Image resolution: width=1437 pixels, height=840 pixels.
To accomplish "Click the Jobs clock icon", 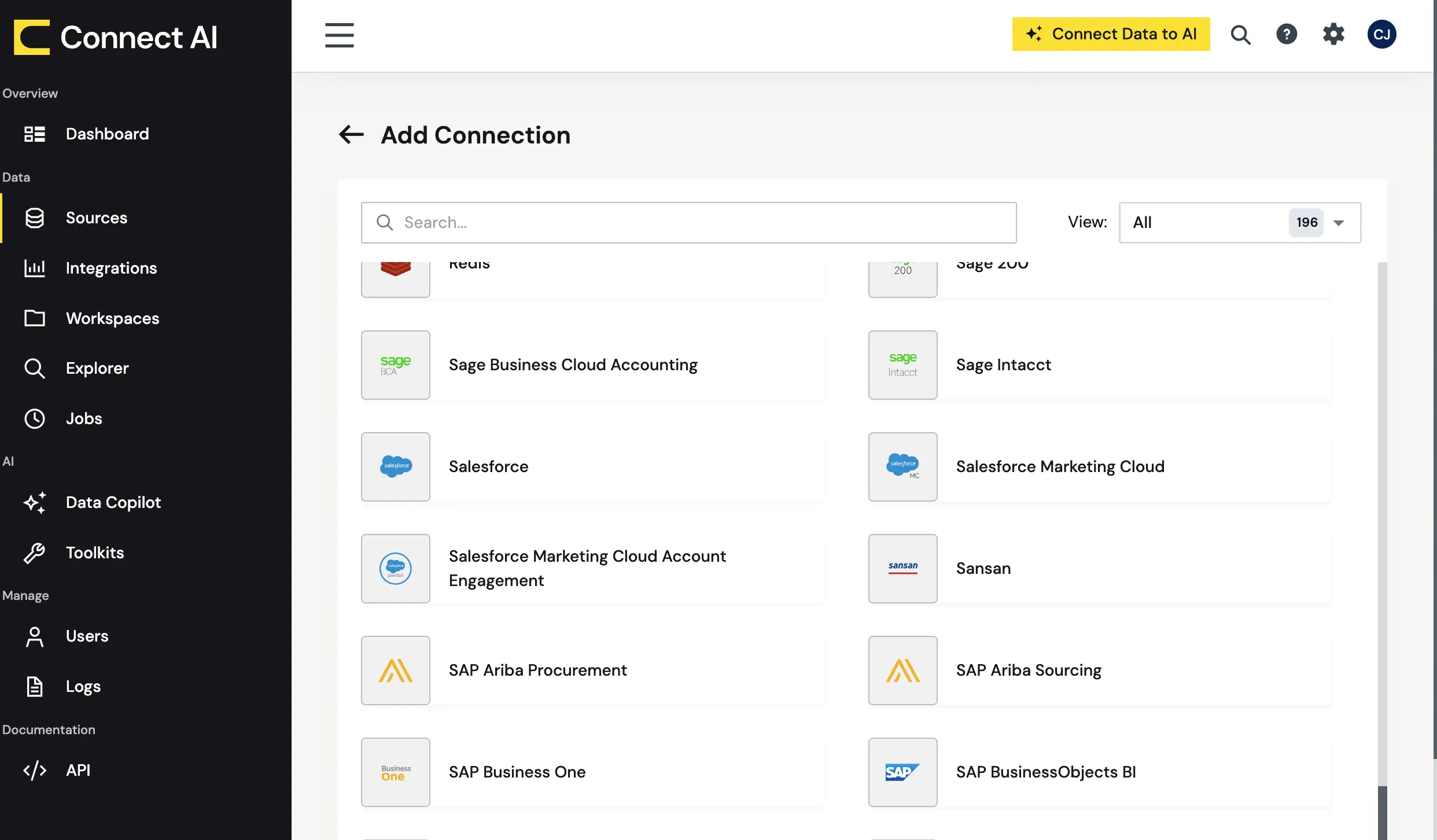I will (x=35, y=418).
